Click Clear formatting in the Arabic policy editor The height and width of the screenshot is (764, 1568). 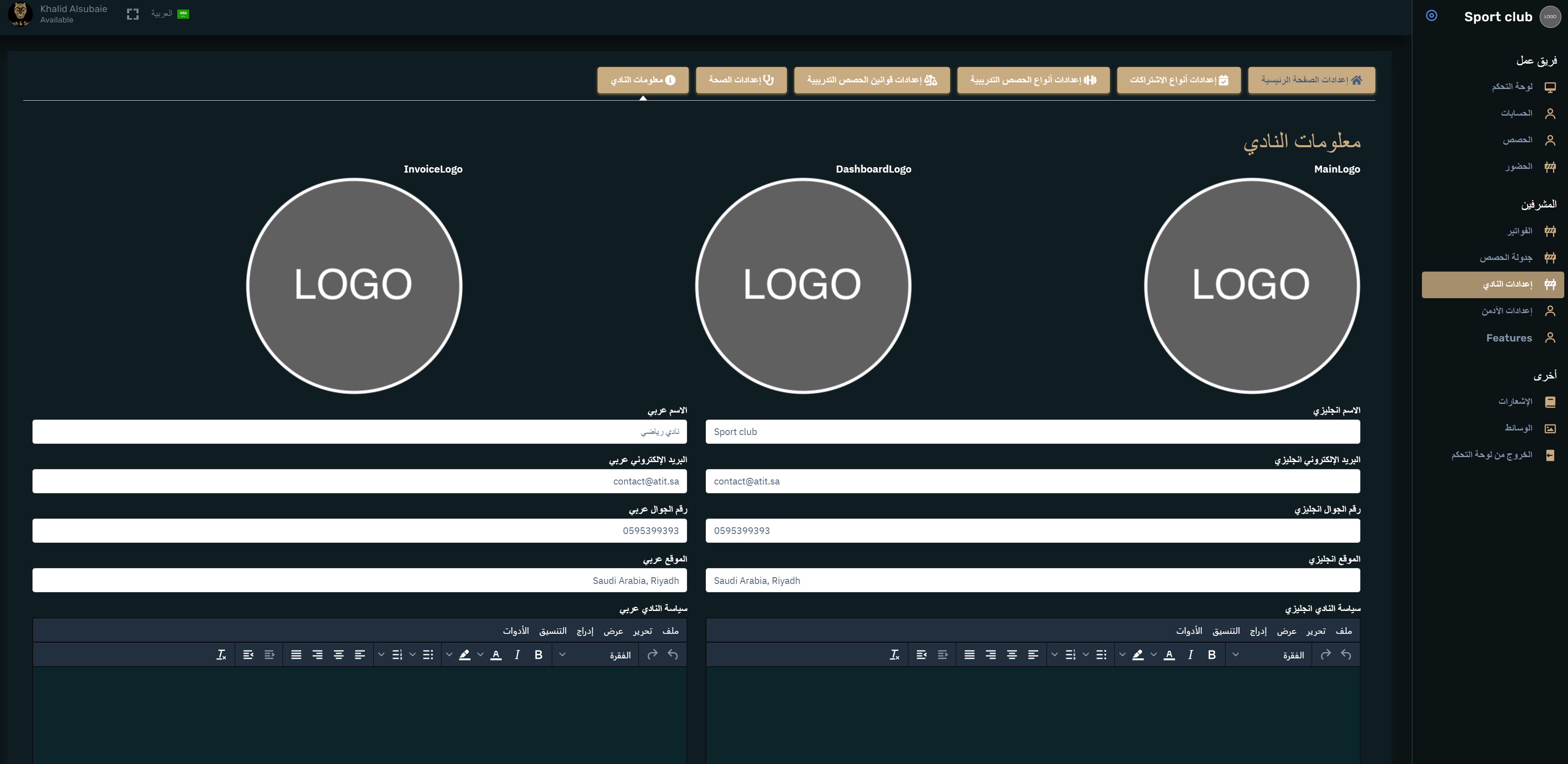point(221,655)
